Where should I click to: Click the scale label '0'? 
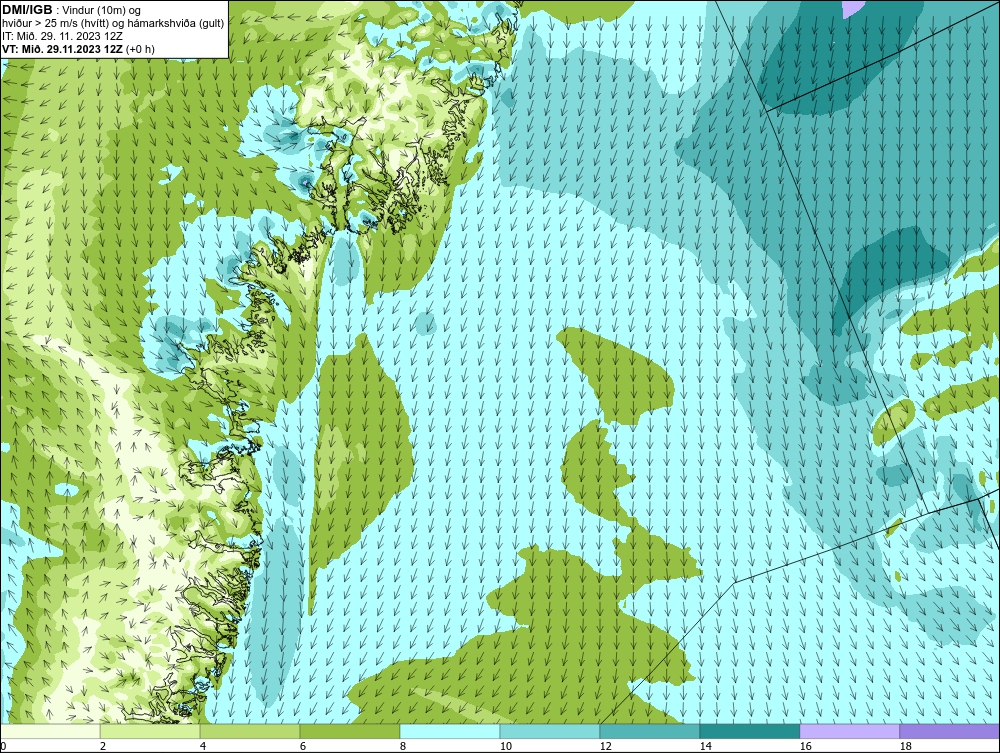click(3, 746)
